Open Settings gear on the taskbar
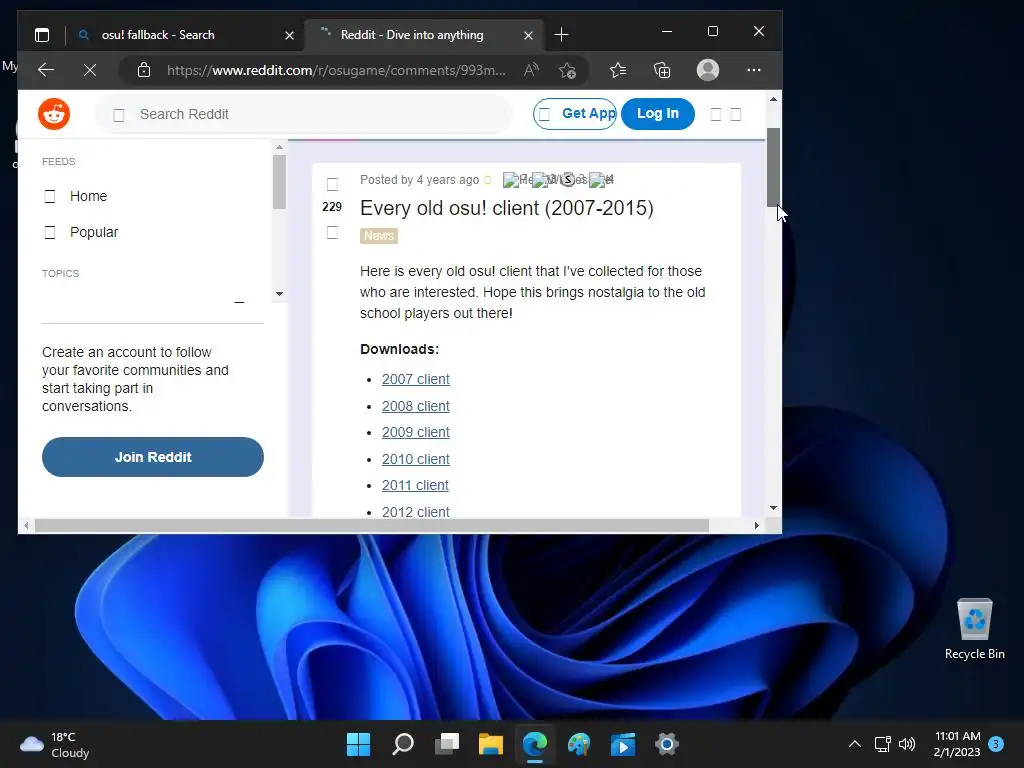Viewport: 1024px width, 768px height. point(667,744)
